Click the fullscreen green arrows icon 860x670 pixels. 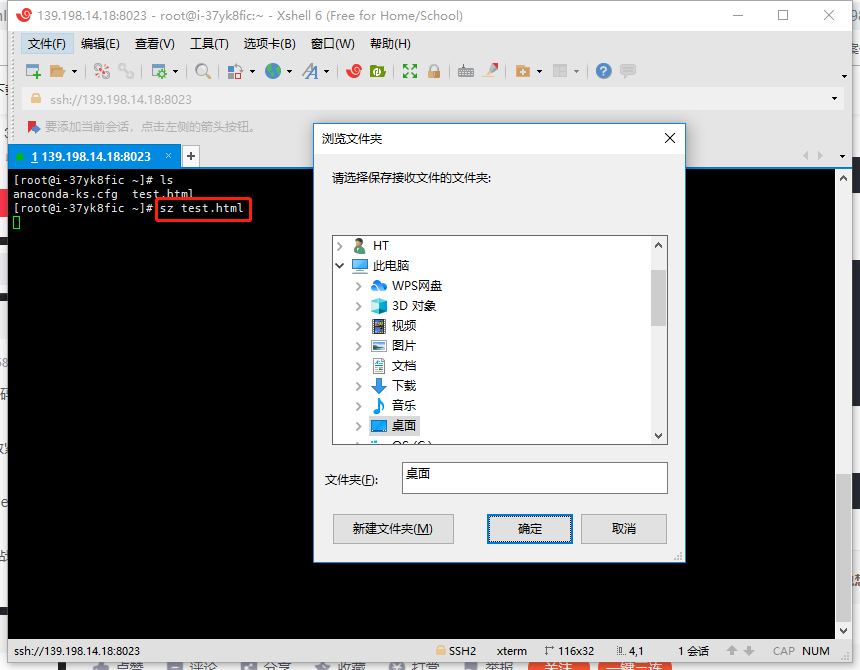(410, 71)
